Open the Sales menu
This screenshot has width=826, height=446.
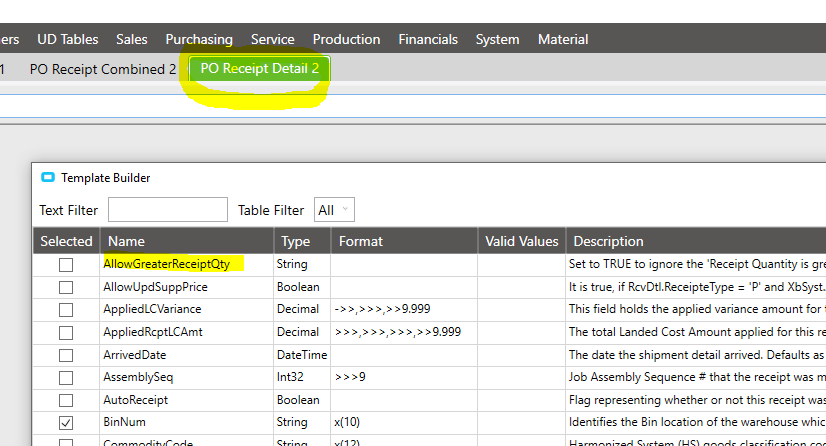click(x=132, y=39)
